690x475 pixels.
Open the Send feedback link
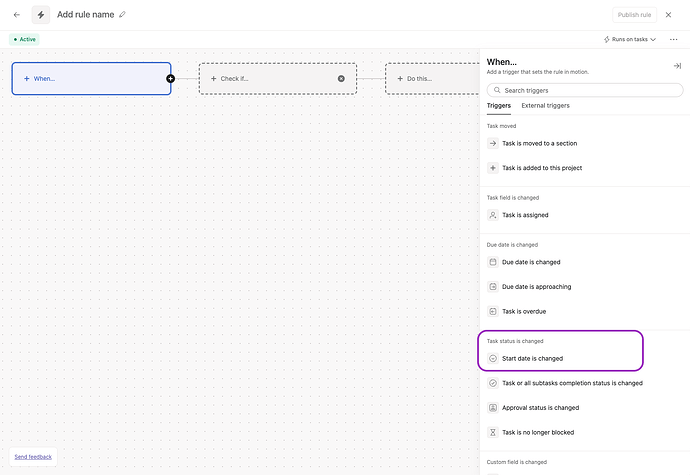point(33,457)
